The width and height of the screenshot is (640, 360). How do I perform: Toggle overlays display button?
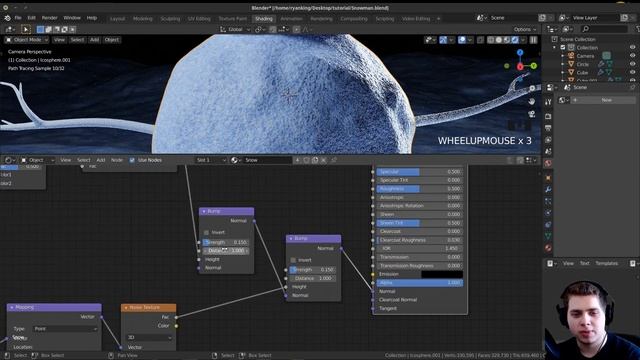pyautogui.click(x=462, y=40)
